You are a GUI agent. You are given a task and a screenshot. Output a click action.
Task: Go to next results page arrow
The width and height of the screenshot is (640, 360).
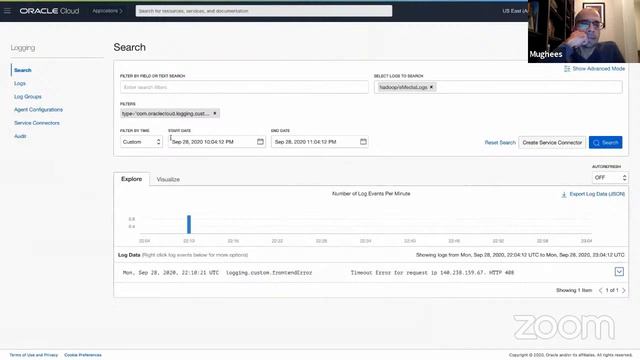pos(624,291)
